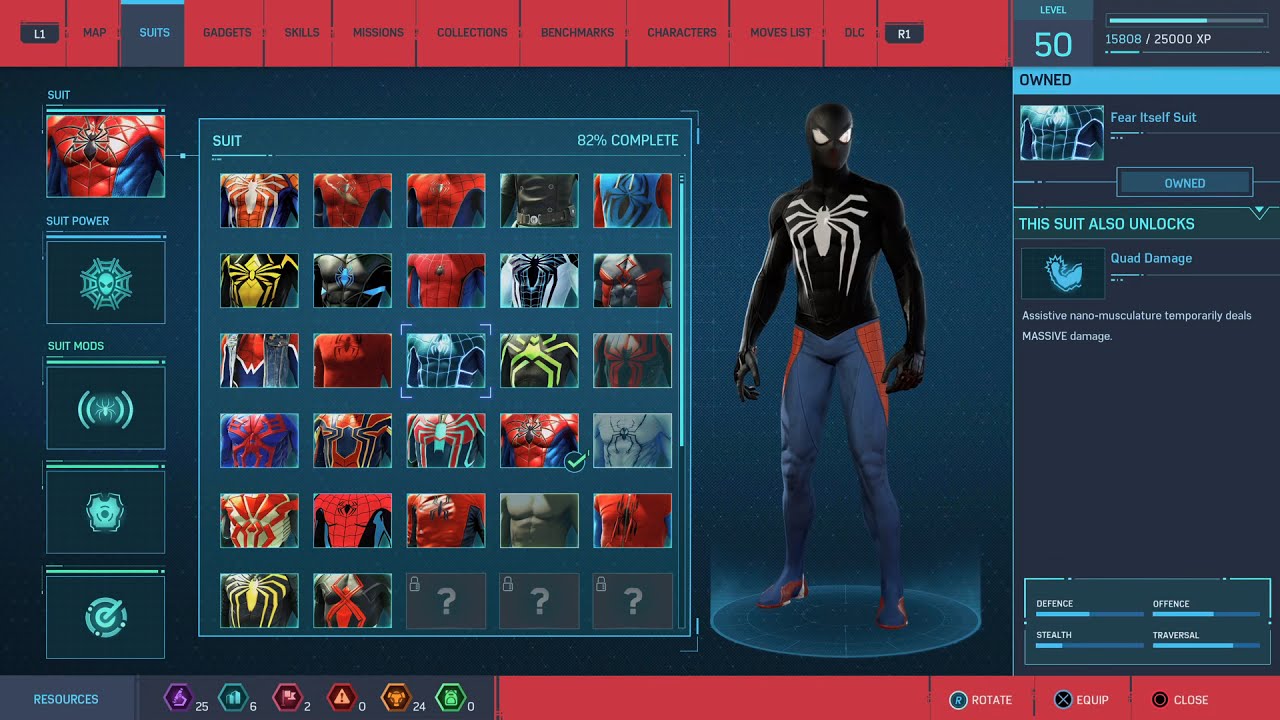Click the purple resource token icon
The image size is (1280, 720).
178,697
